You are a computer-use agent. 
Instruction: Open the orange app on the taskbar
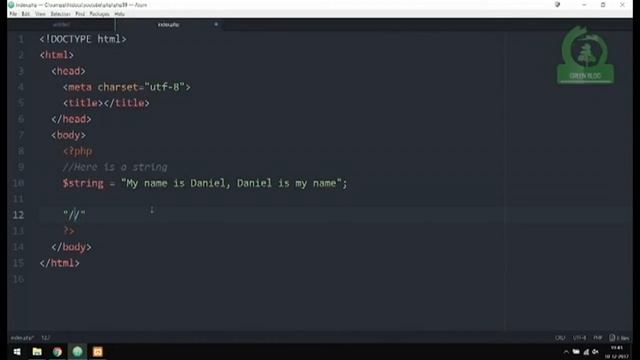point(98,352)
